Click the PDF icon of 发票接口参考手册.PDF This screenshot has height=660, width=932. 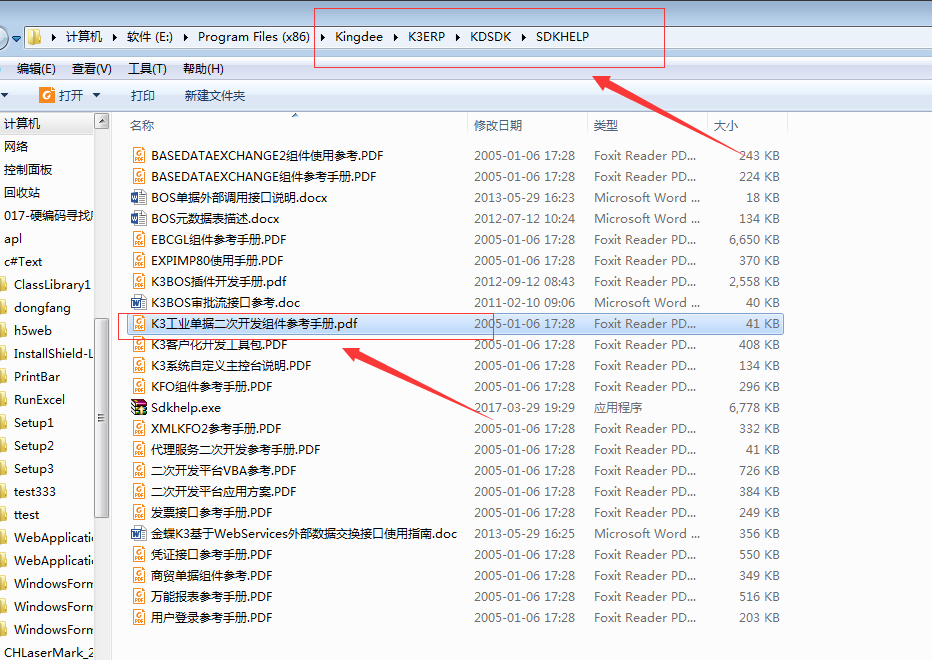[138, 513]
